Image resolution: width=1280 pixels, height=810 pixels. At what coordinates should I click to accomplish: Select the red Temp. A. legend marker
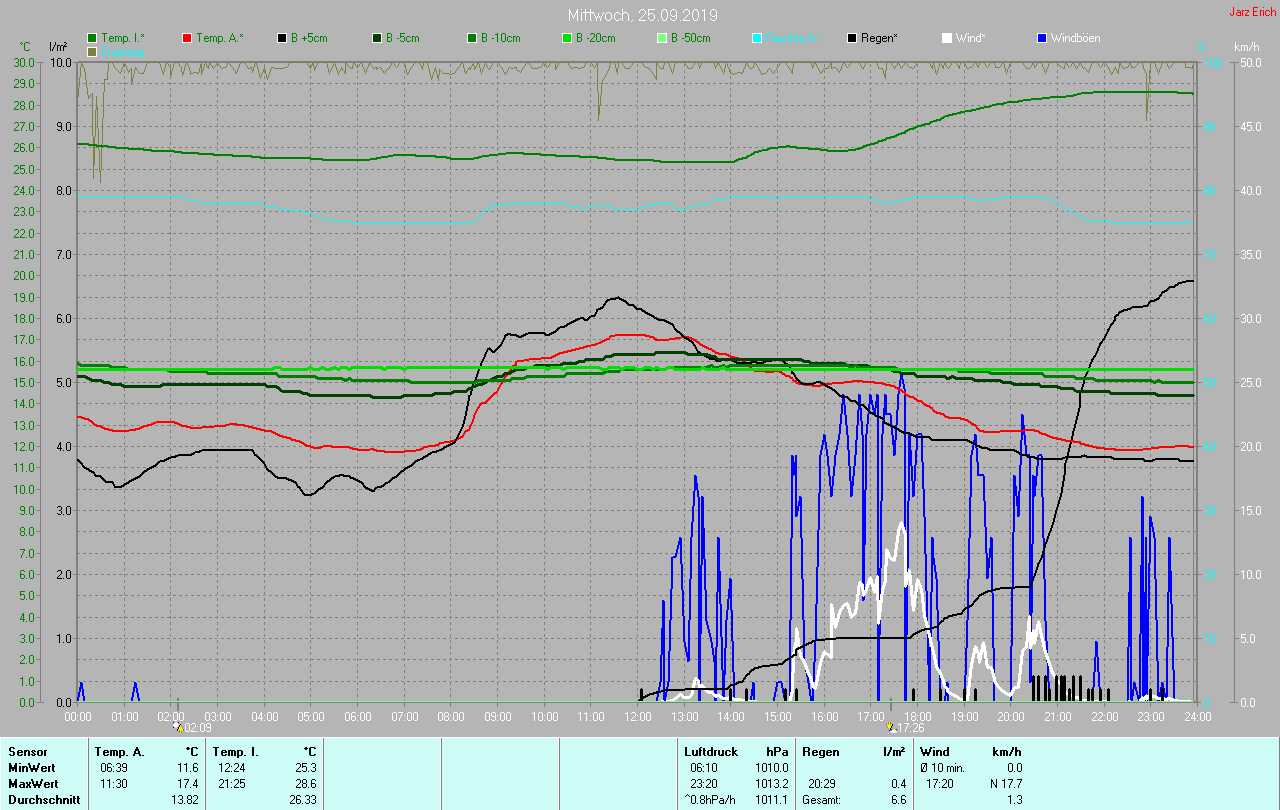pos(187,38)
